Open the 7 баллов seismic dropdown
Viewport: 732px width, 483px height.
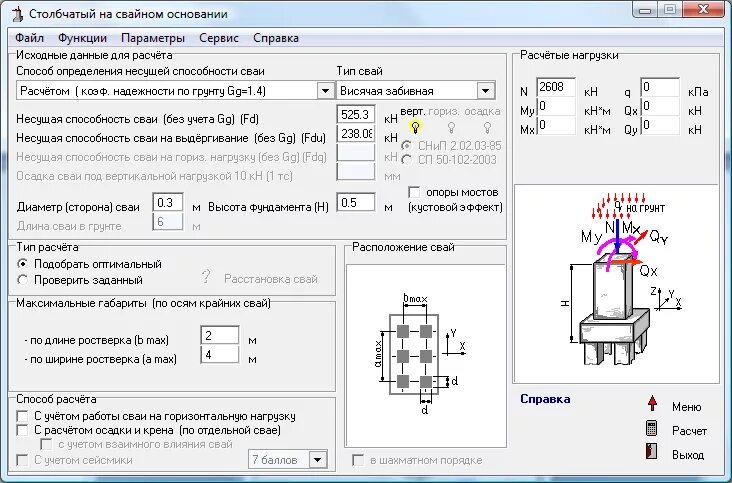click(317, 460)
